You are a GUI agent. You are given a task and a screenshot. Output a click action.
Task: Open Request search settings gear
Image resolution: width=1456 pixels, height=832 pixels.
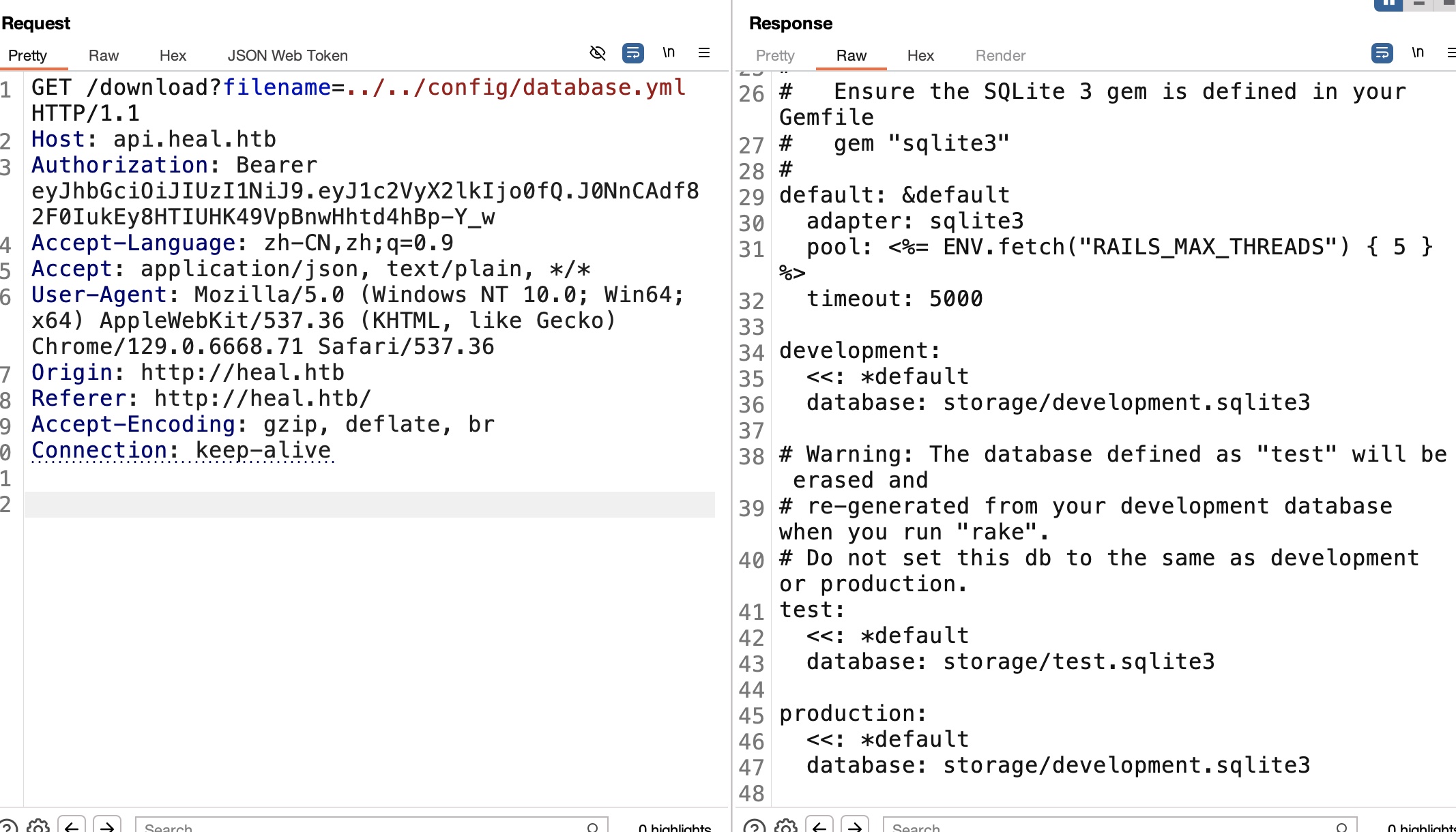tap(38, 827)
